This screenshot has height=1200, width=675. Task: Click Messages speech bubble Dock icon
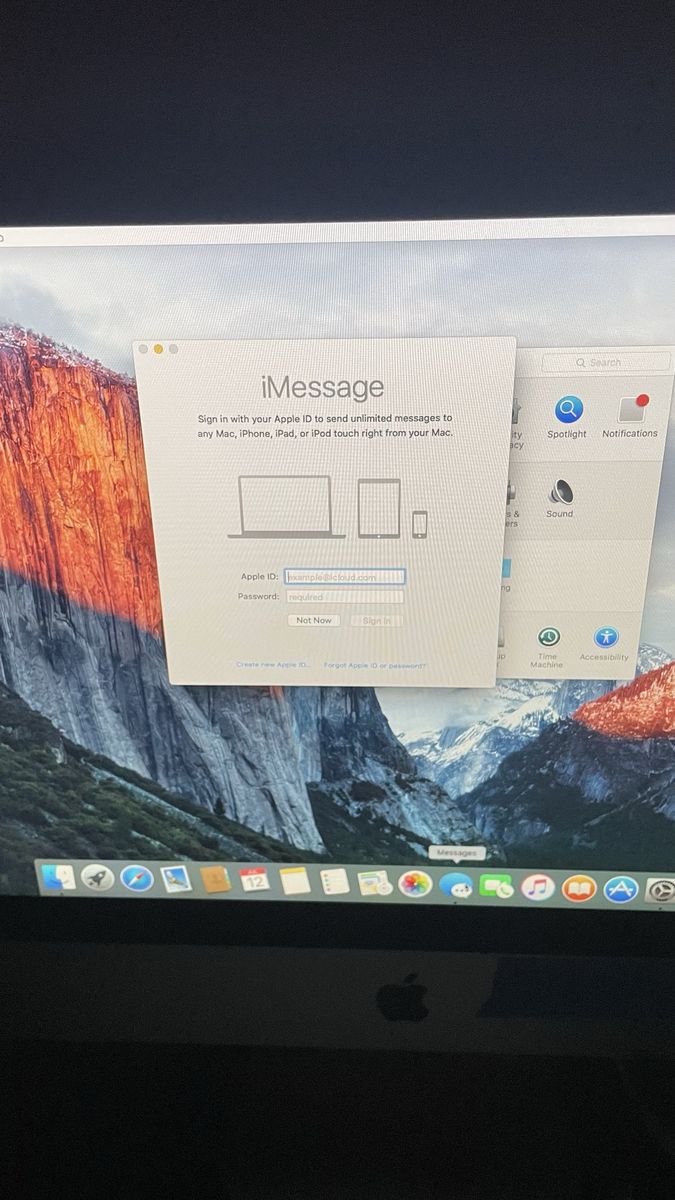(x=456, y=885)
